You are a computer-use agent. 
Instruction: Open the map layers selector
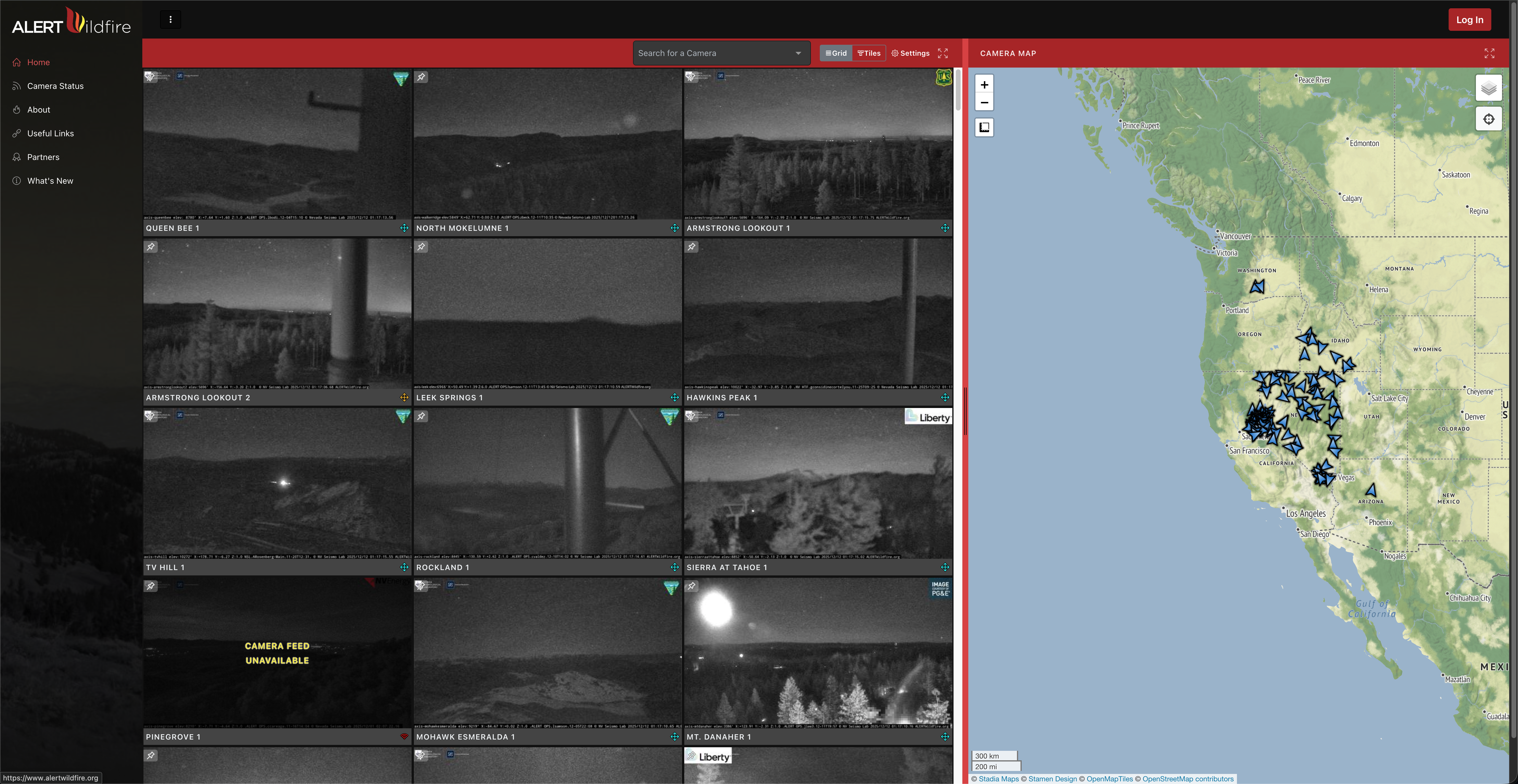pyautogui.click(x=1489, y=88)
